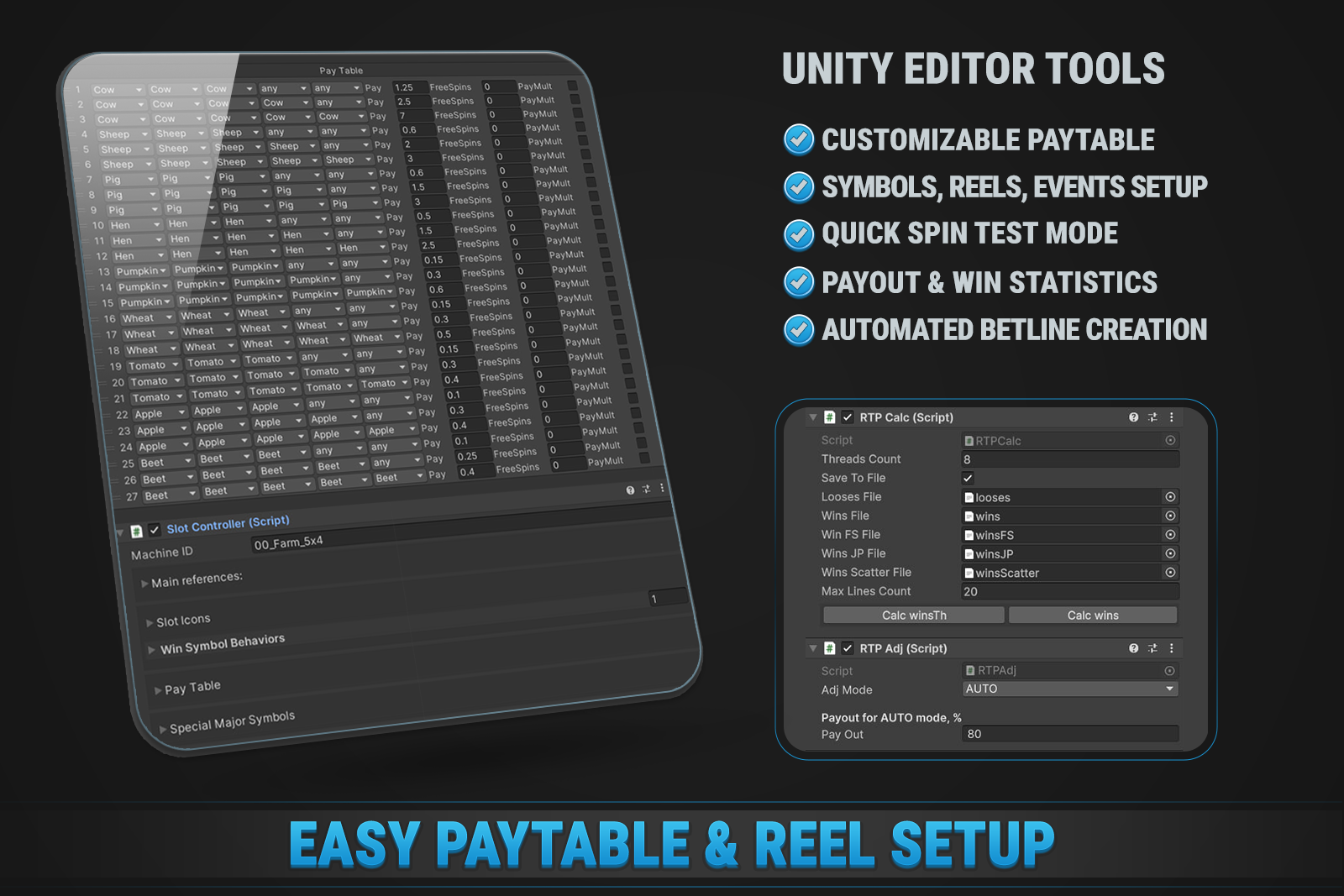The width and height of the screenshot is (1344, 896).
Task: Open presets icon on RTP Calc component
Action: pos(1152,417)
